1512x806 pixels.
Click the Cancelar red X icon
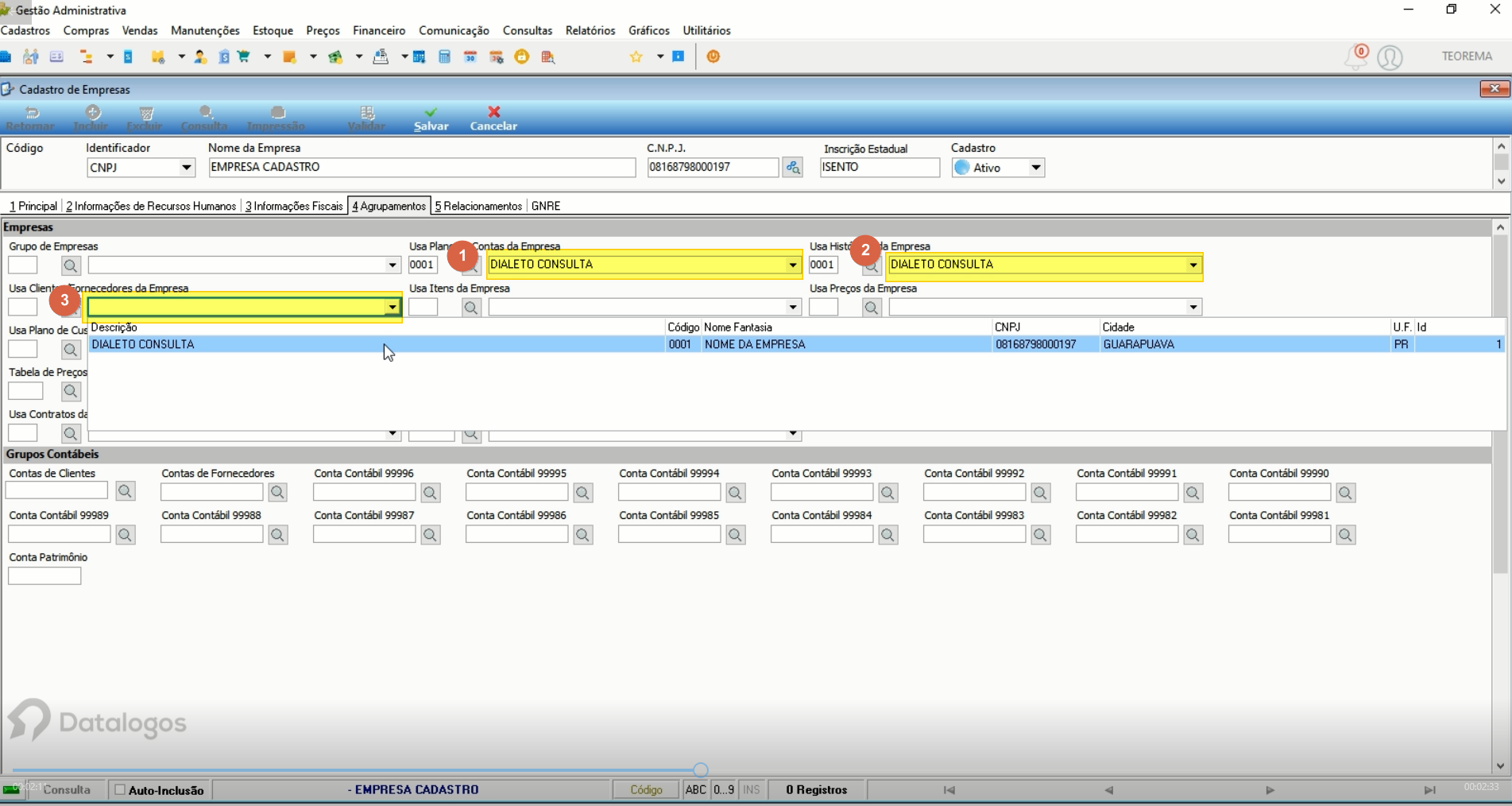coord(494,112)
